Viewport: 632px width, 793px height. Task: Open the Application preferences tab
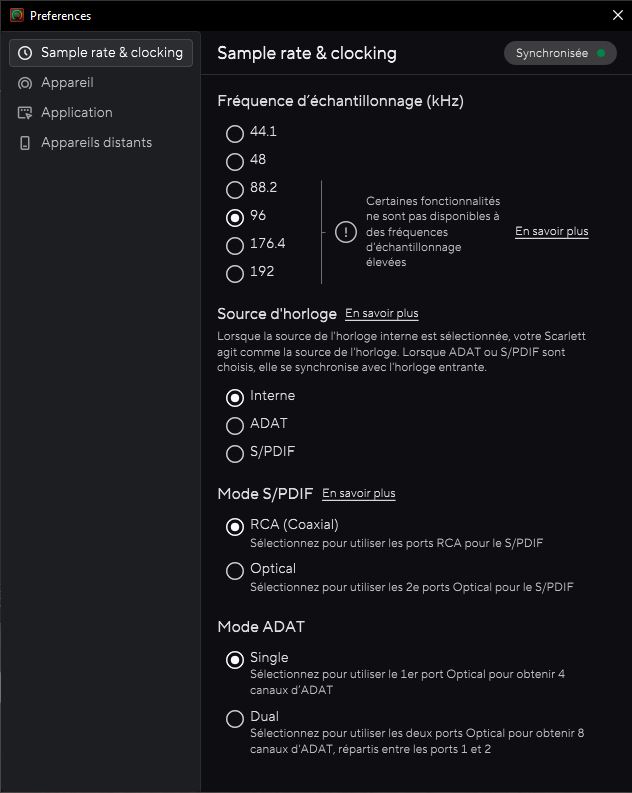point(76,113)
